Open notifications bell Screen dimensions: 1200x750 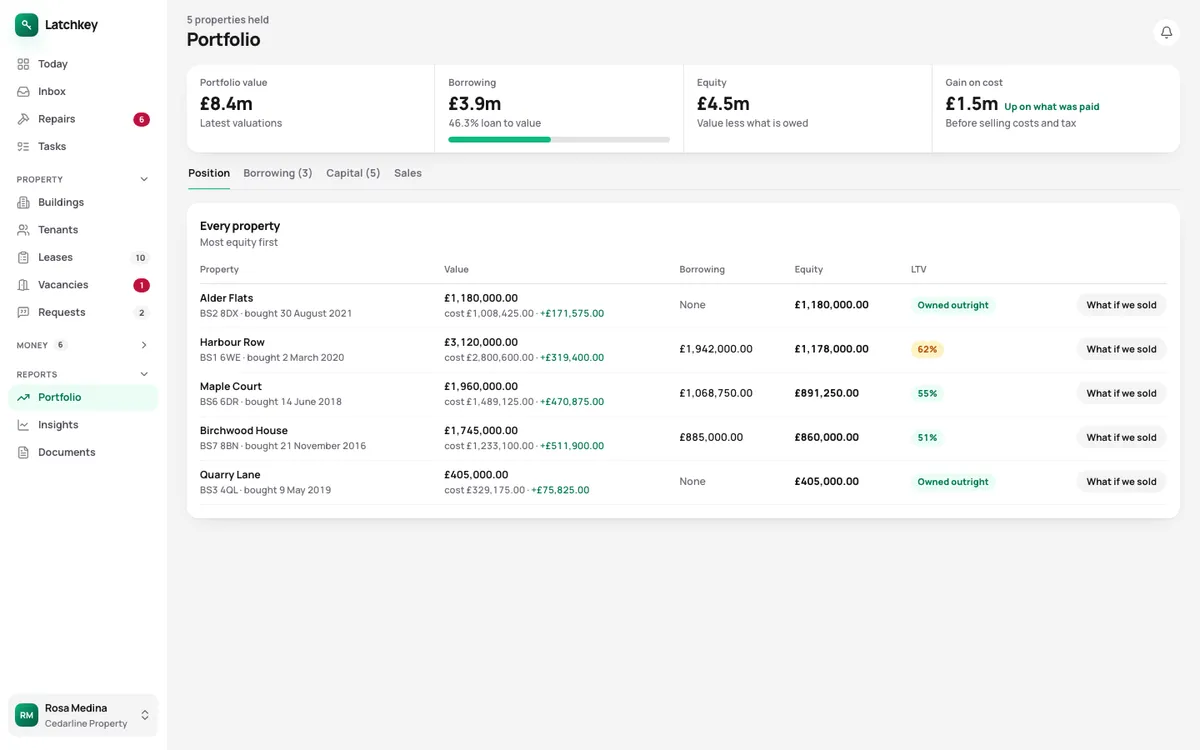tap(1166, 33)
